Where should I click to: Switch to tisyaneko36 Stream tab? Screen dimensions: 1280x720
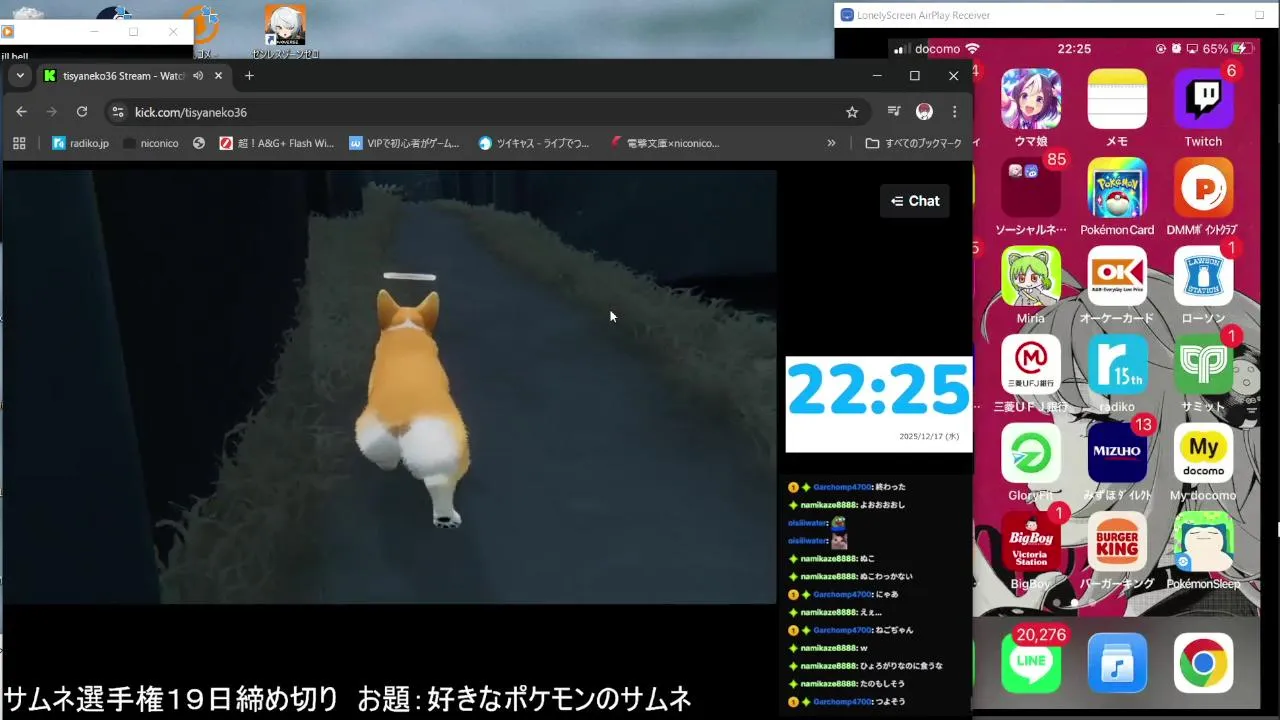click(x=124, y=76)
